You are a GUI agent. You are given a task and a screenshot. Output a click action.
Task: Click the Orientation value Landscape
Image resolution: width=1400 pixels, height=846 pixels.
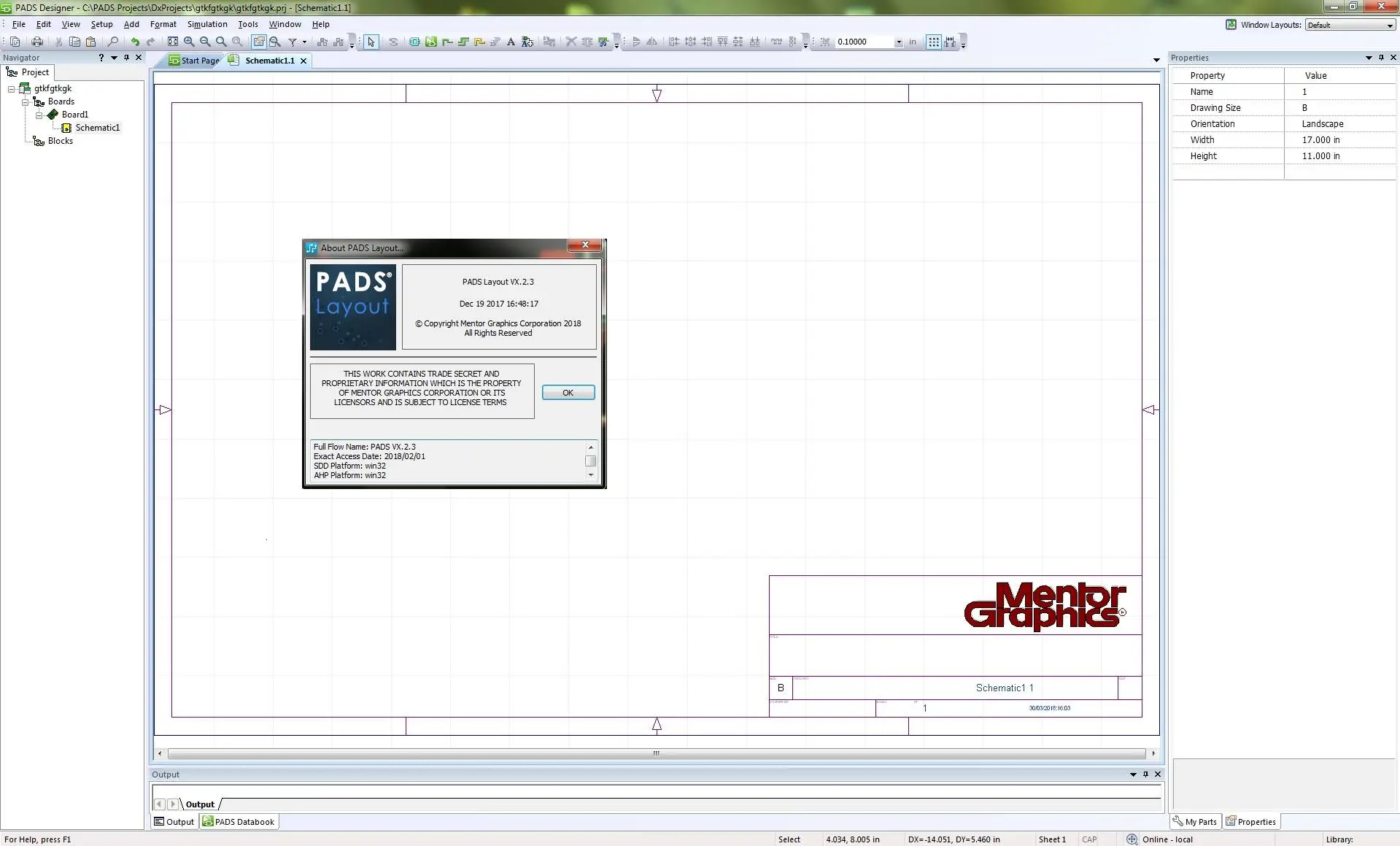point(1322,124)
